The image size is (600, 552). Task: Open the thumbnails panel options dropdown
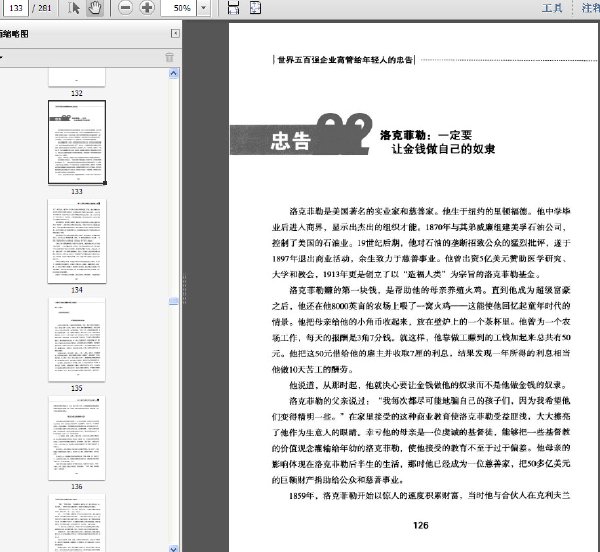click(1, 58)
